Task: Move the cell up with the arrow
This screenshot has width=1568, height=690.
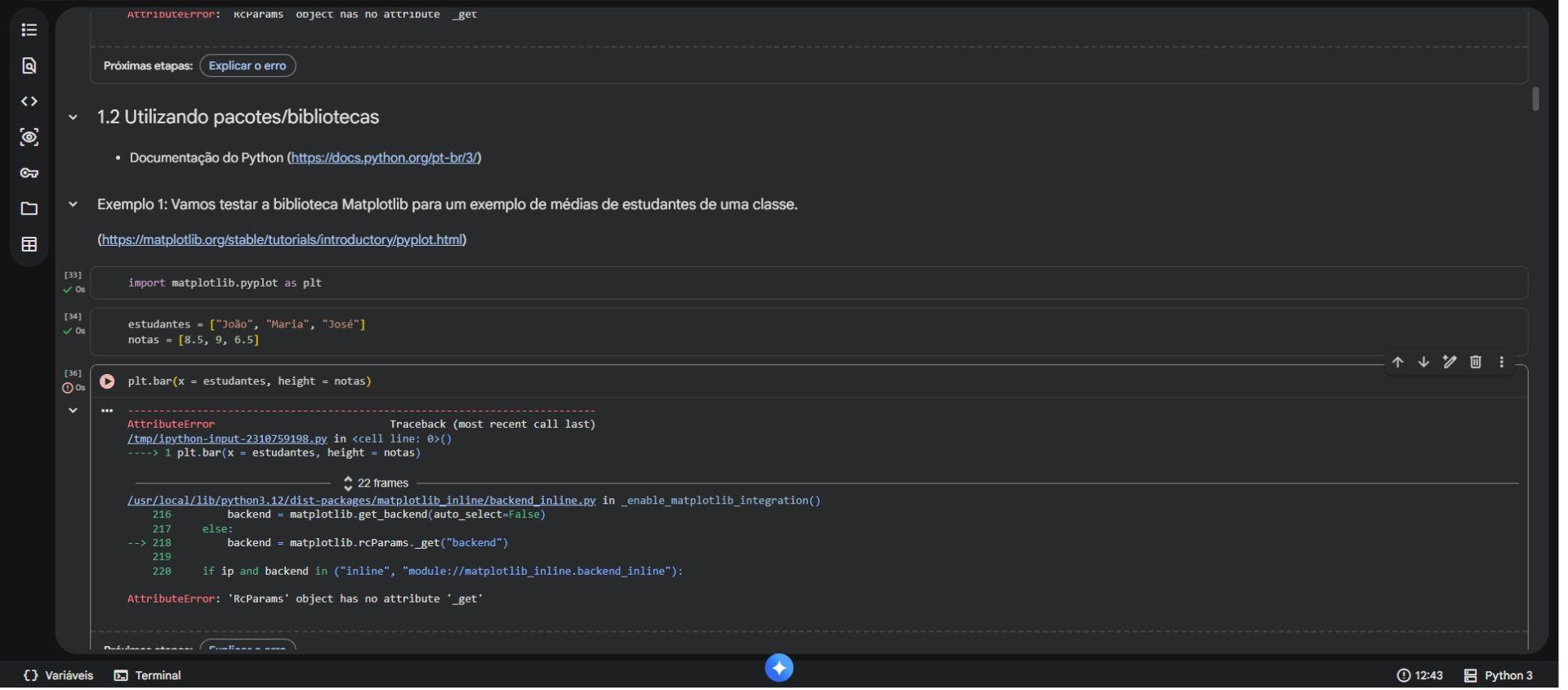Action: click(x=1397, y=363)
